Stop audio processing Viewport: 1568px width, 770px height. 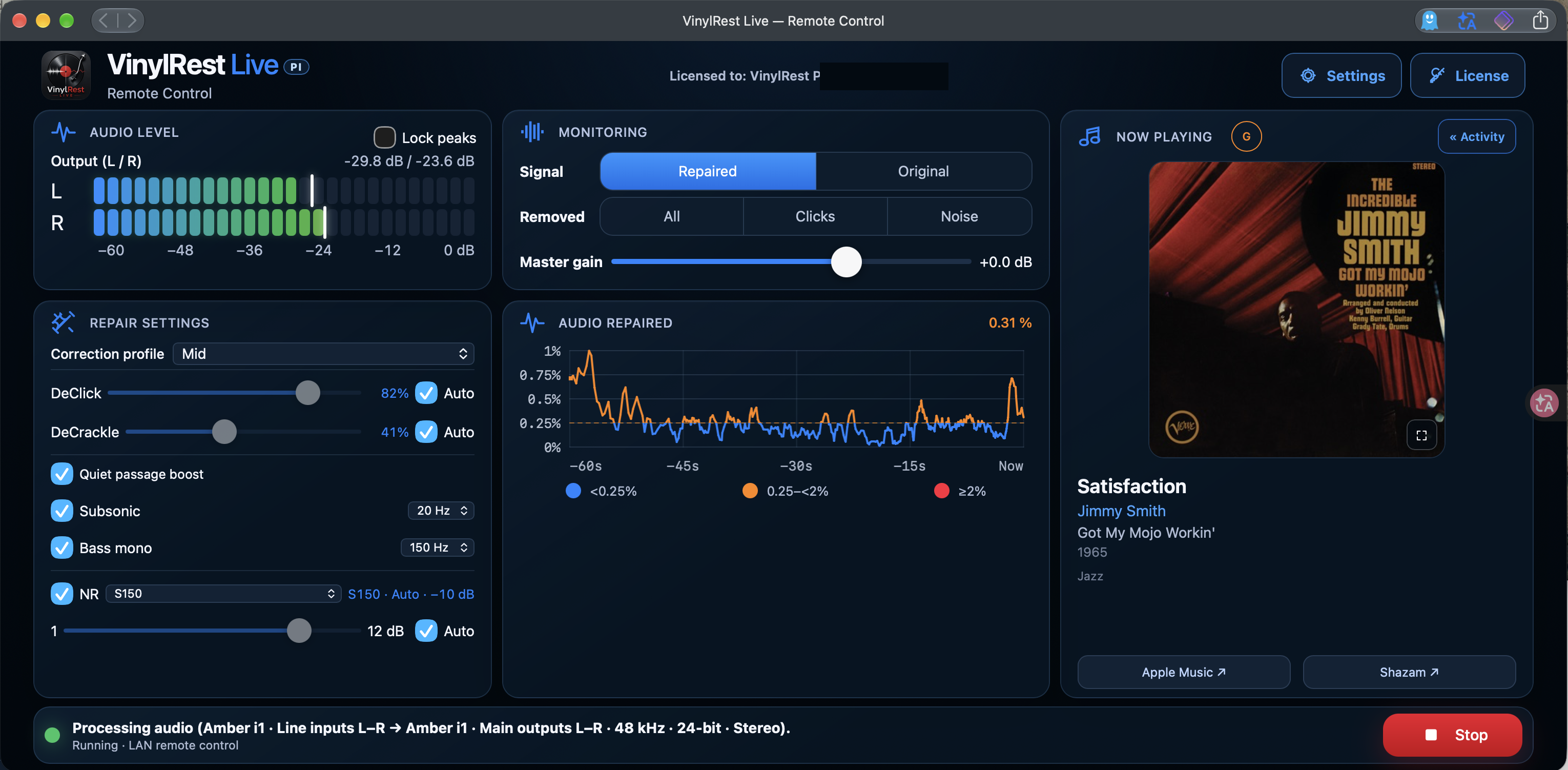(x=1452, y=735)
